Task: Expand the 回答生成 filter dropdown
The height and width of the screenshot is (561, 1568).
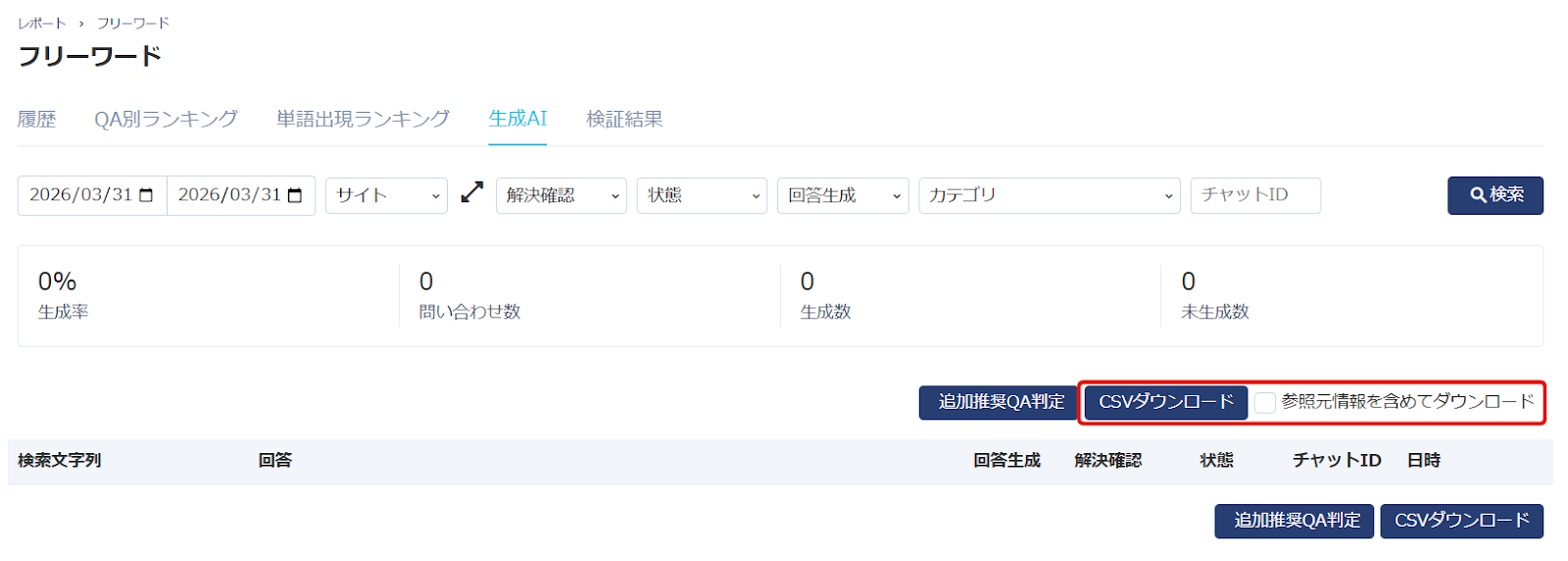Action: (842, 195)
